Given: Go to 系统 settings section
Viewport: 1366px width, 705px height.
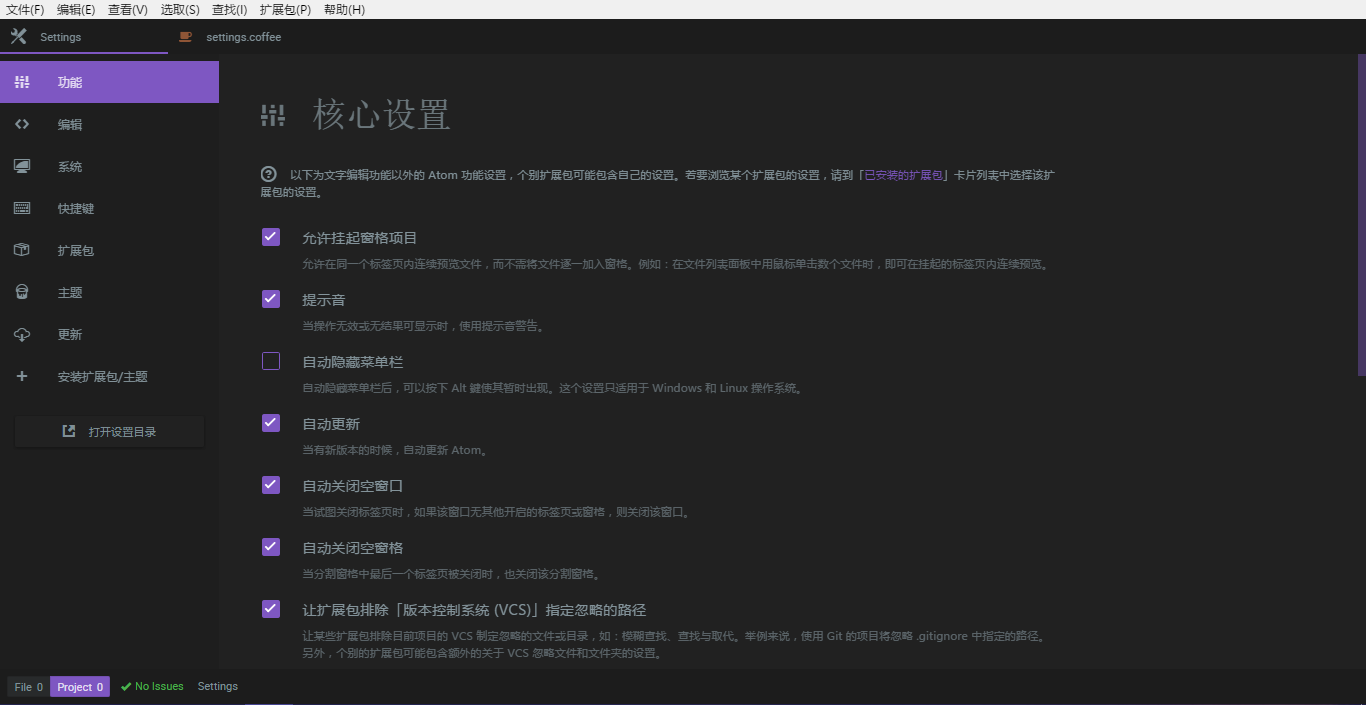Looking at the screenshot, I should coord(109,166).
